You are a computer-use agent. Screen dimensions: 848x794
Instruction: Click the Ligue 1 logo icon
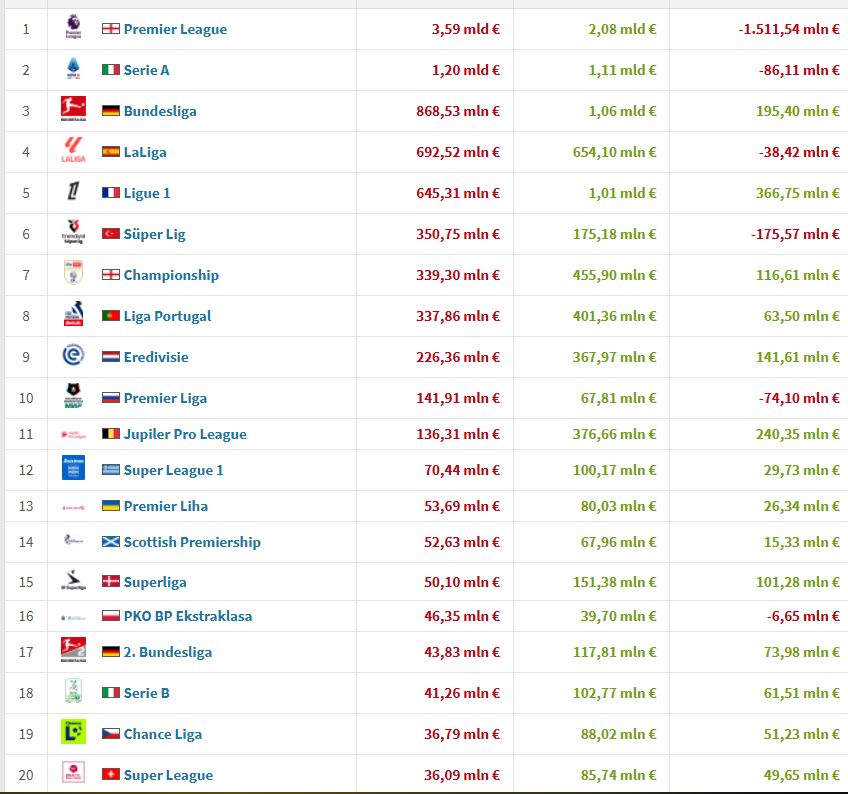click(73, 192)
